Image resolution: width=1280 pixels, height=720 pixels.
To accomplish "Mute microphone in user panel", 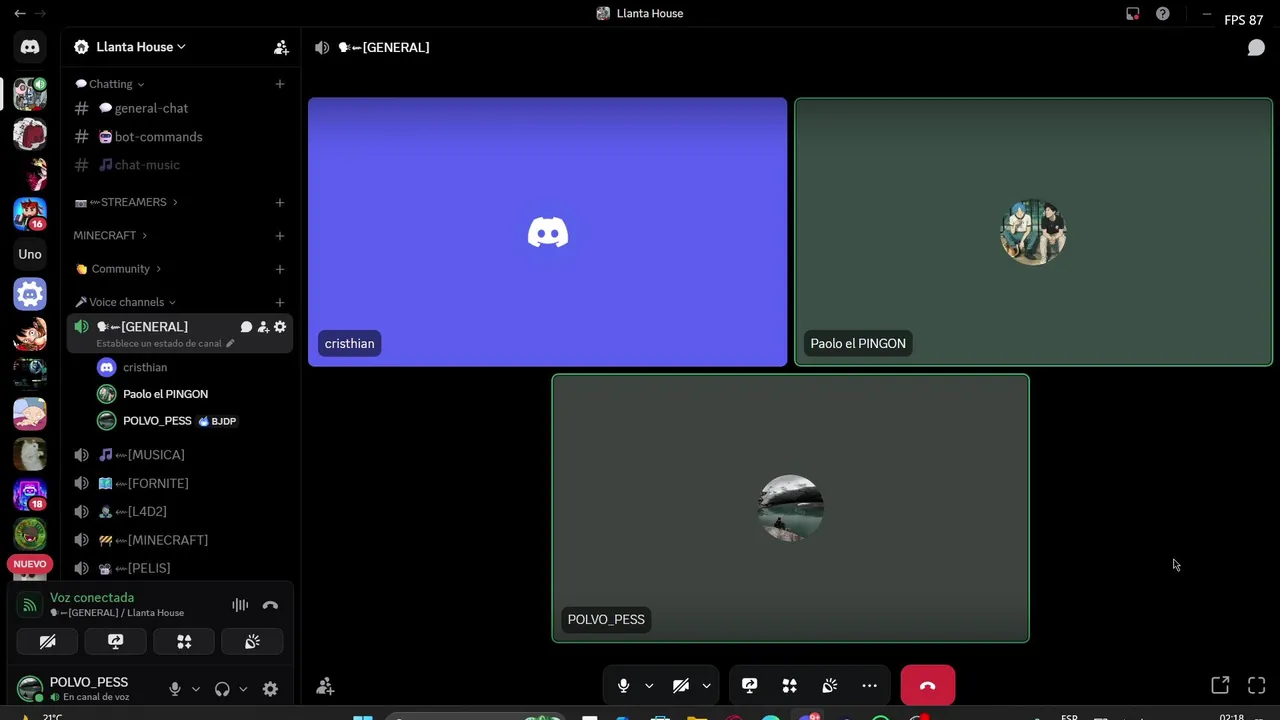I will coord(175,689).
